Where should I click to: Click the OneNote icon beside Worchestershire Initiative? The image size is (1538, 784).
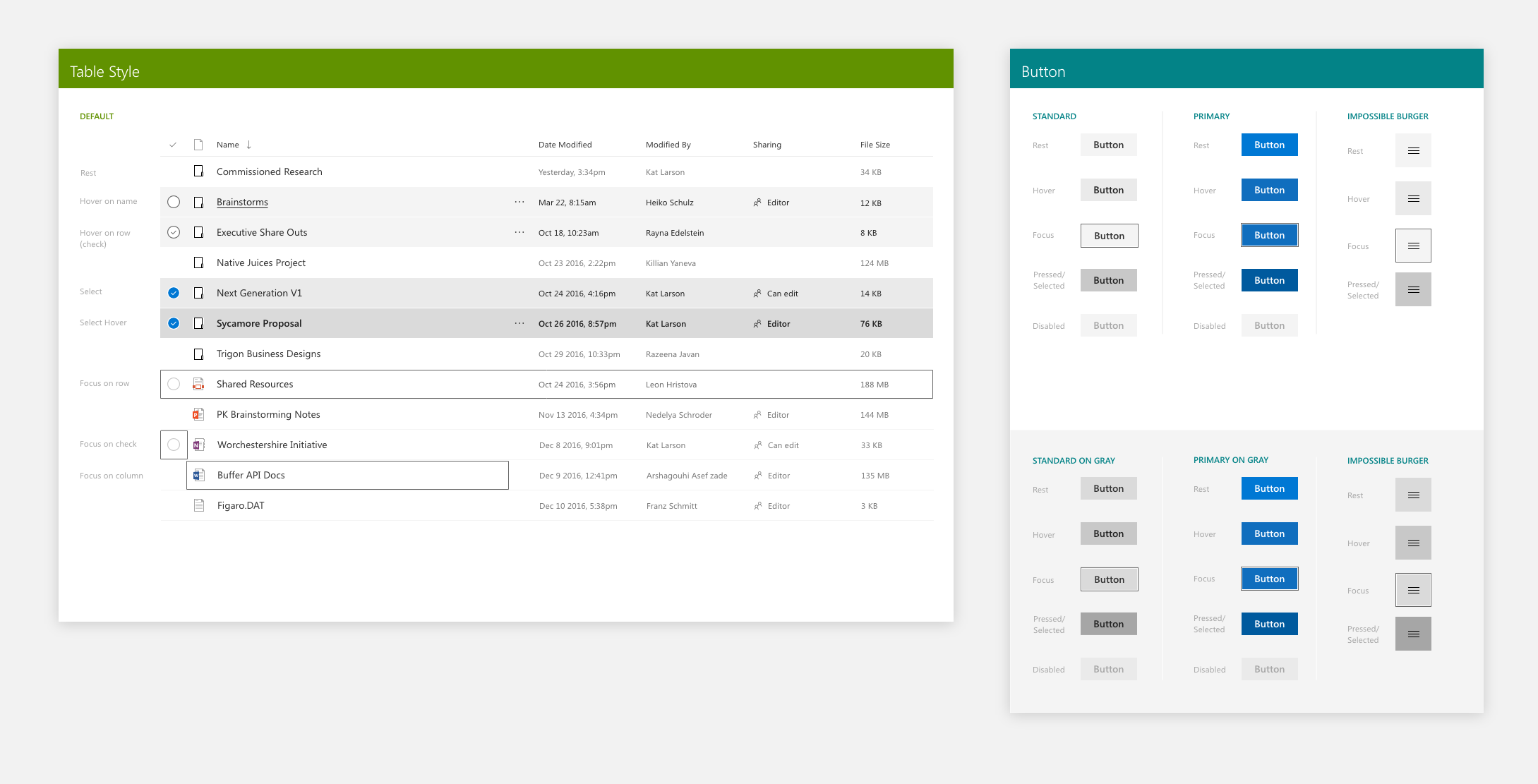point(199,445)
